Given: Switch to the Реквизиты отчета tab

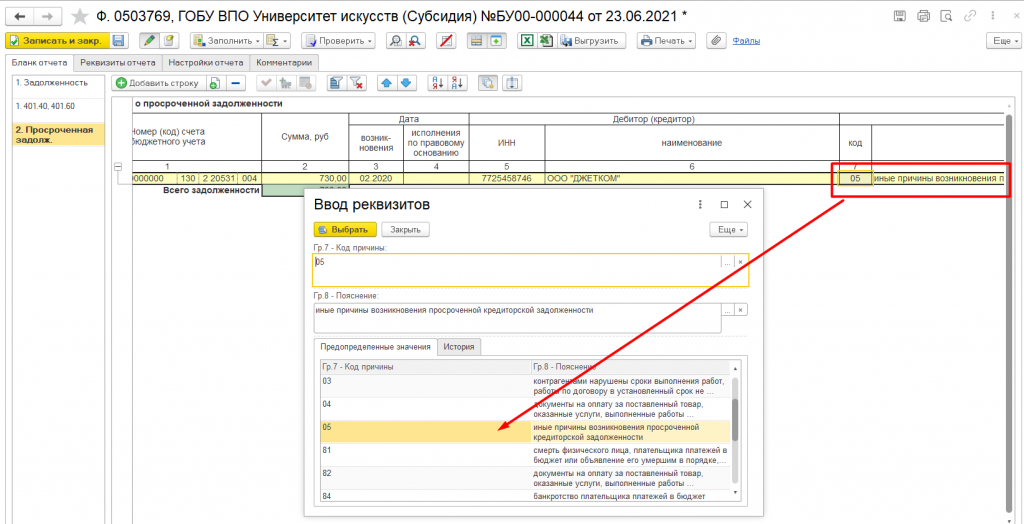Looking at the screenshot, I should point(118,63).
